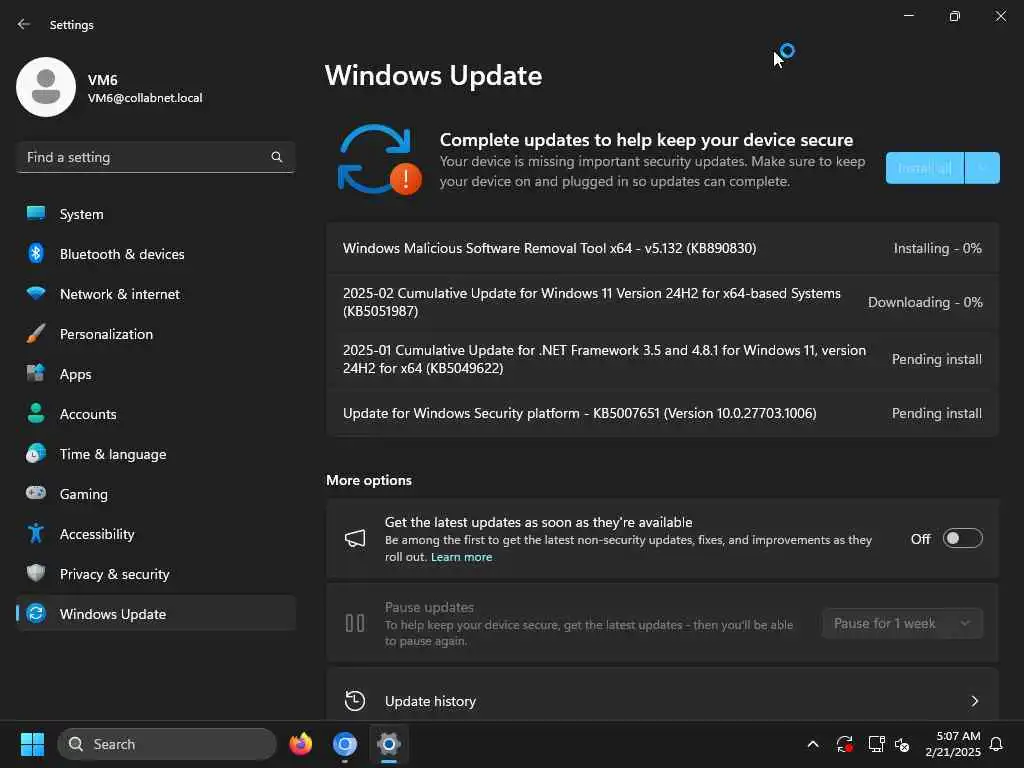This screenshot has width=1024, height=768.
Task: Open Chrome from the taskbar
Action: [345, 744]
